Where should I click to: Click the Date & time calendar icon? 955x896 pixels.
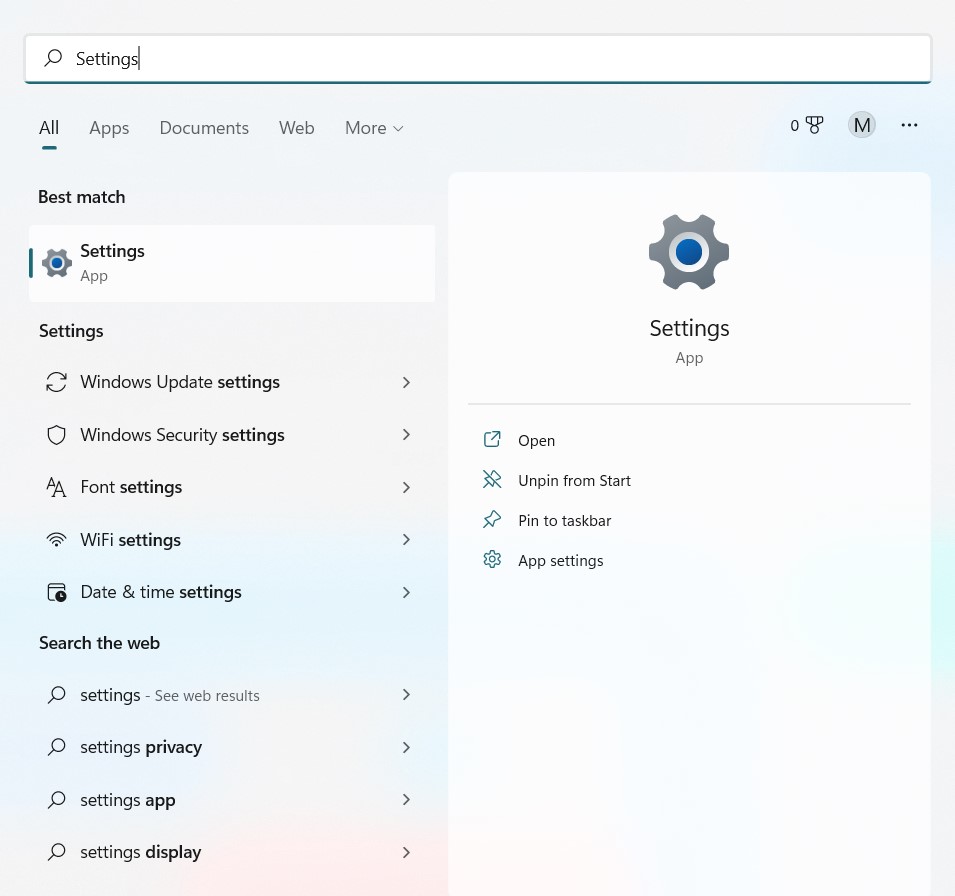[x=57, y=592]
